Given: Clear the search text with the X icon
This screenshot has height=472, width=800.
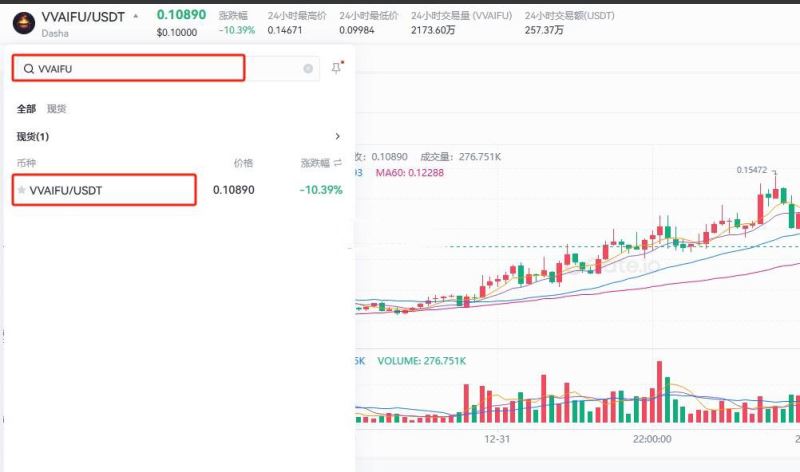Looking at the screenshot, I should tap(308, 69).
